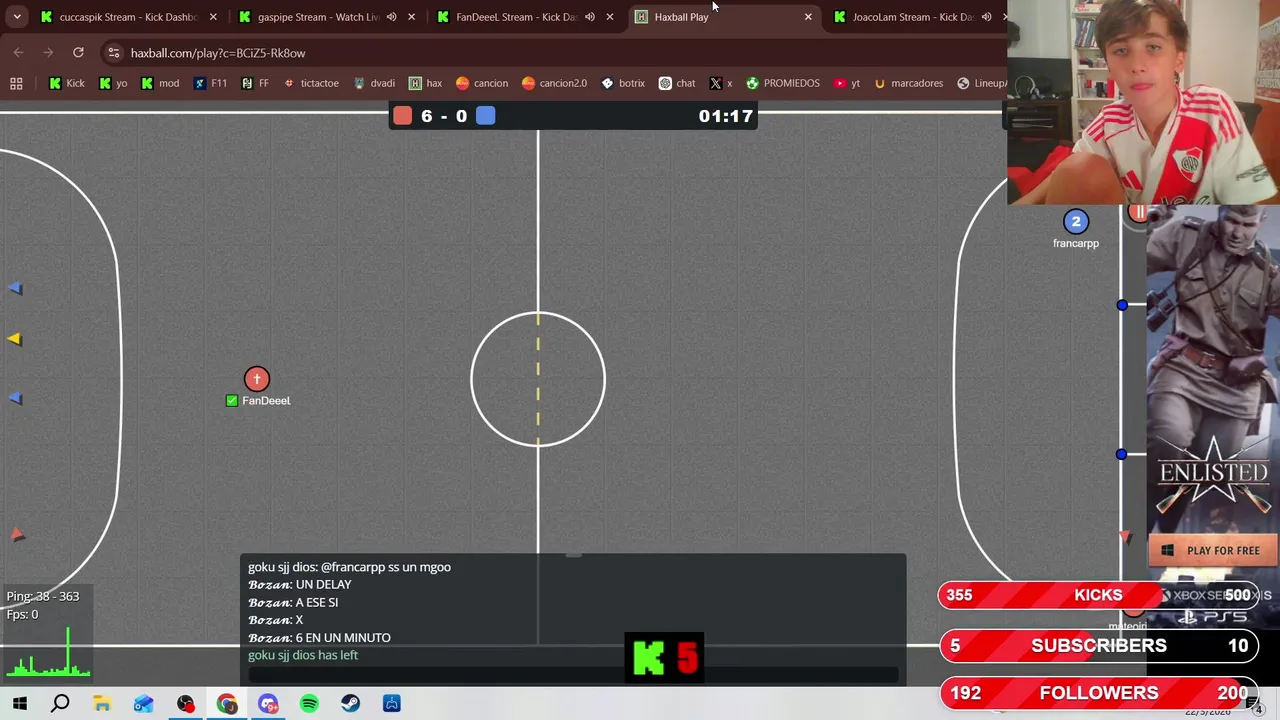Open the cancion2.0 bookmark
This screenshot has height=720, width=1280.
553,83
